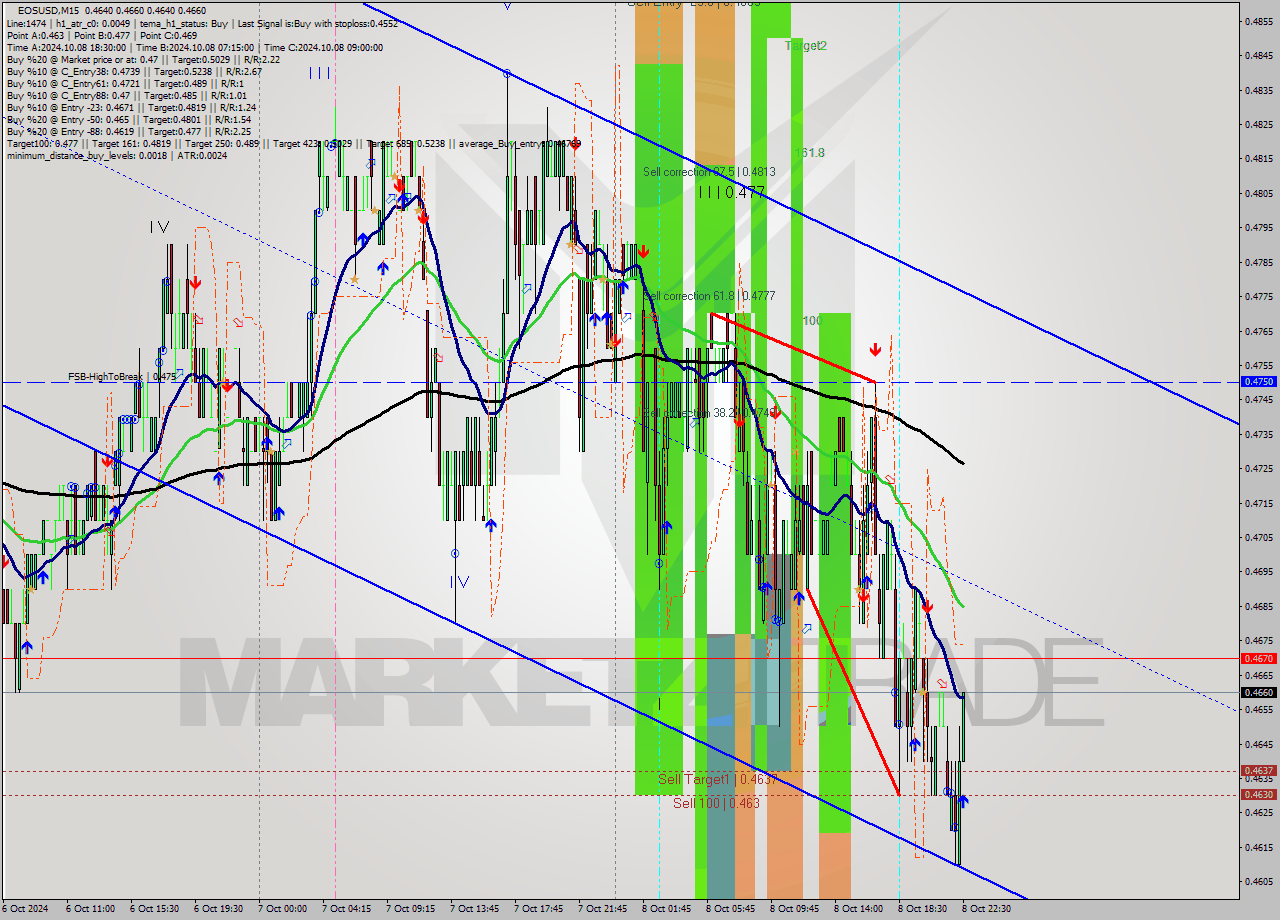The width and height of the screenshot is (1280, 920).
Task: Select the red 0.4670 price tag
Action: pos(1258,658)
